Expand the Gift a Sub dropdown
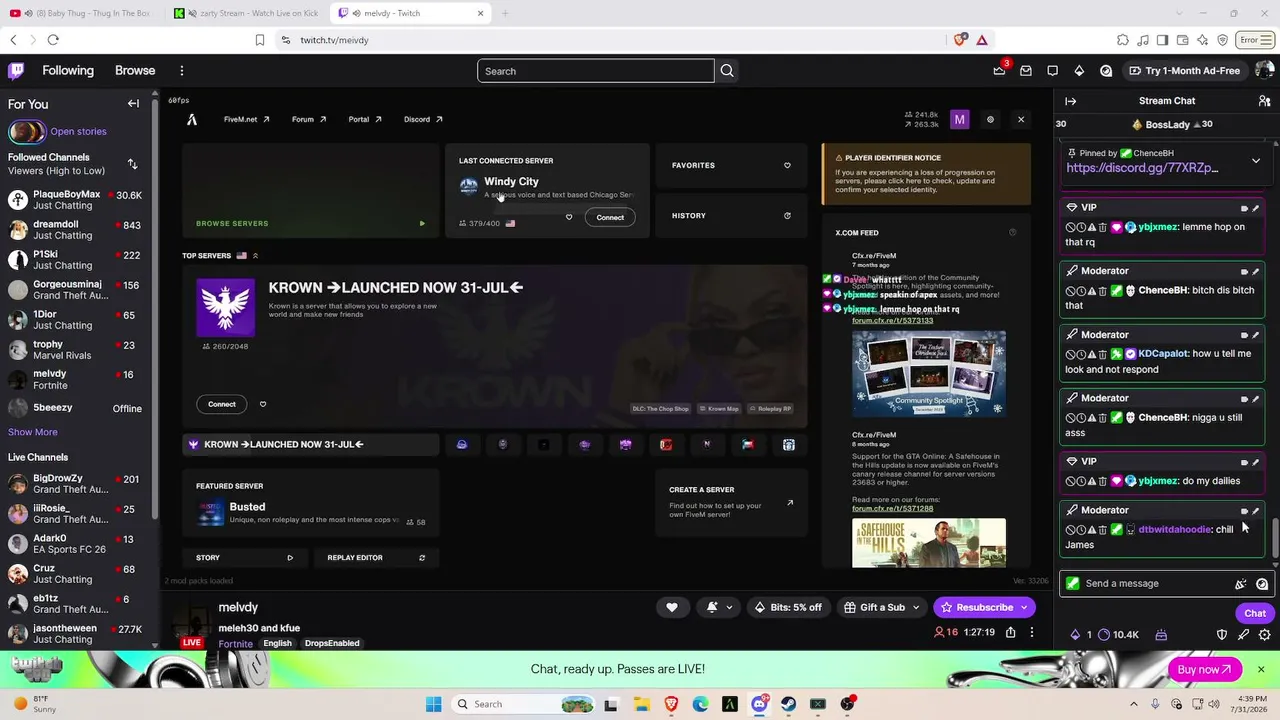Image resolution: width=1280 pixels, height=720 pixels. (915, 607)
